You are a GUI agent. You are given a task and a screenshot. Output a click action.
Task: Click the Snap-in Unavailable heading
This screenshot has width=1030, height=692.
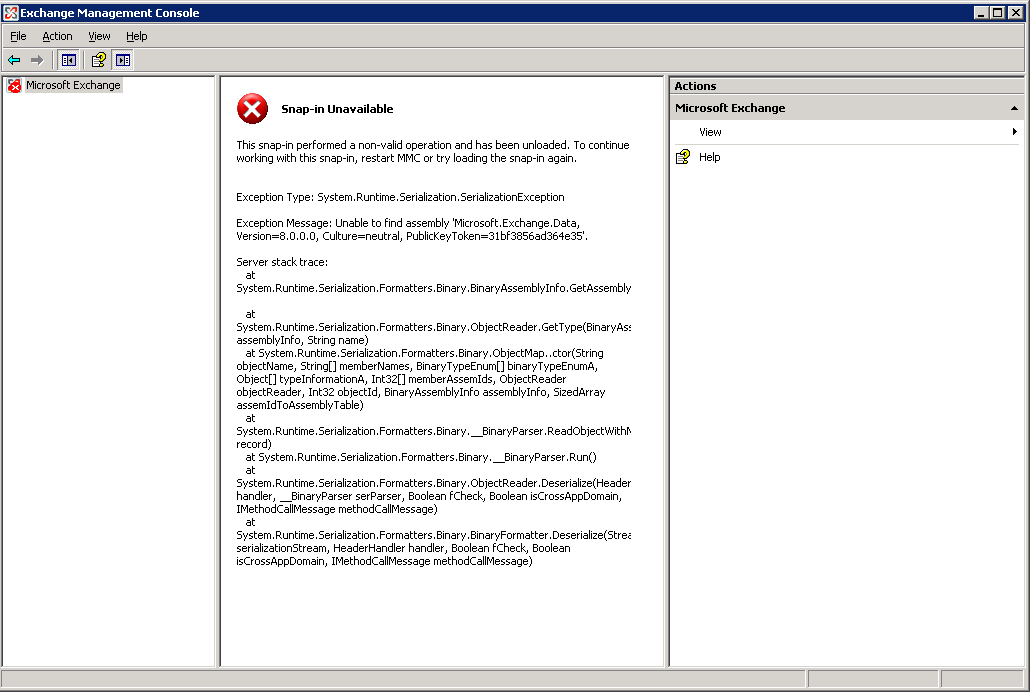(x=337, y=109)
